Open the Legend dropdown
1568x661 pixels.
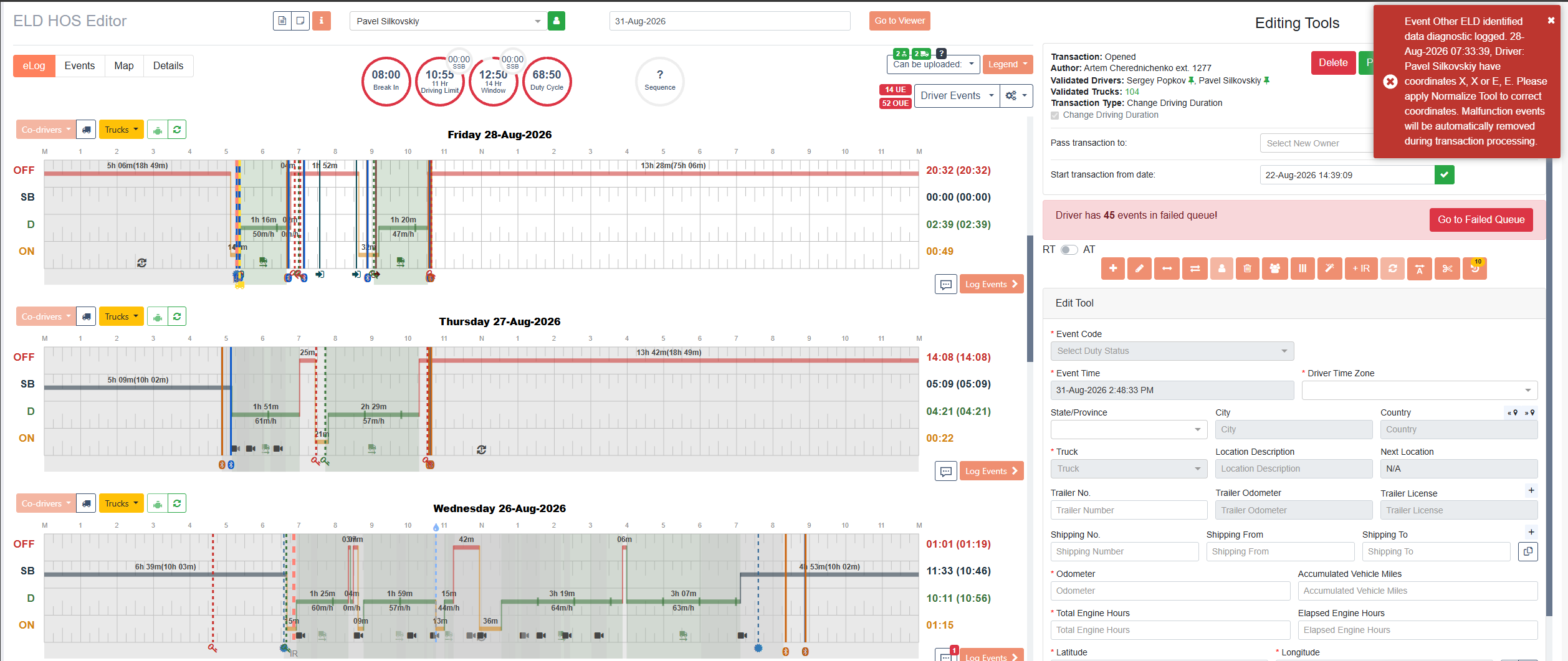pos(1007,64)
